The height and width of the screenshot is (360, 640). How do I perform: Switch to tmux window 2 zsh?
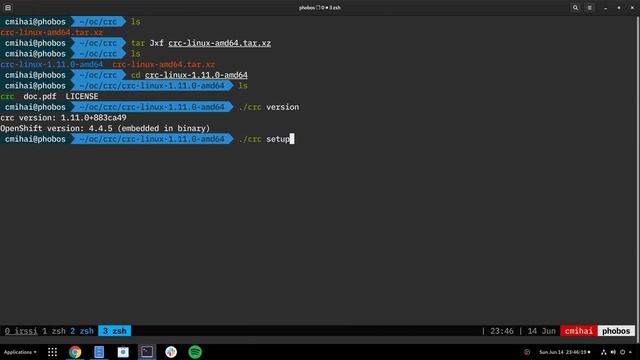(x=82, y=331)
